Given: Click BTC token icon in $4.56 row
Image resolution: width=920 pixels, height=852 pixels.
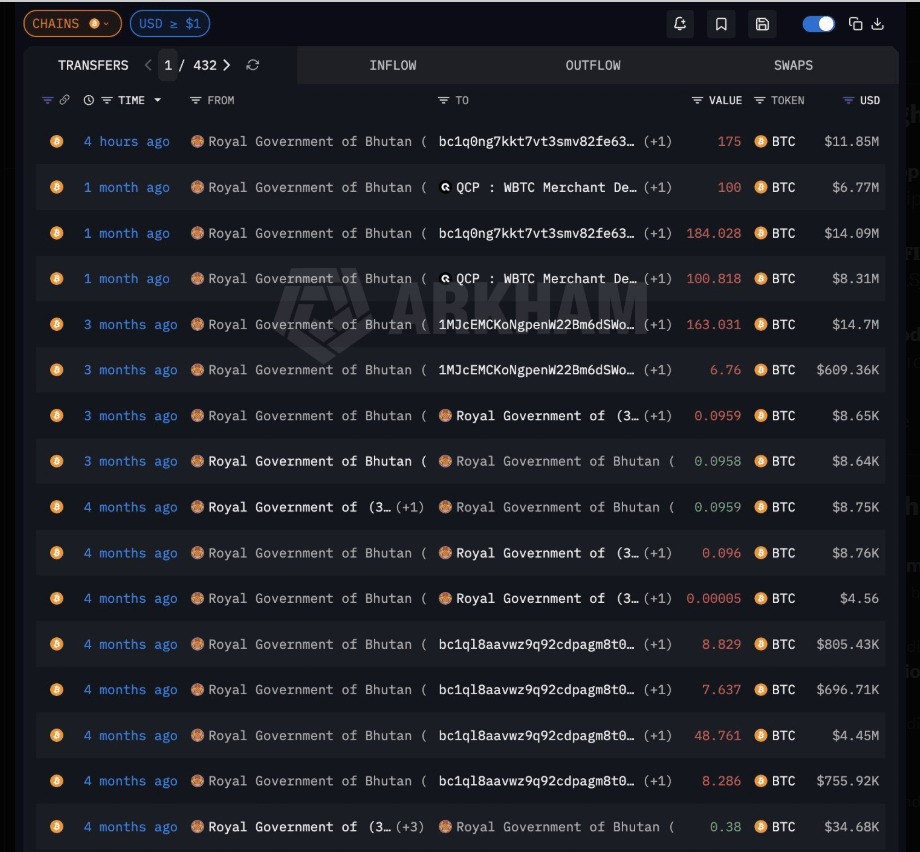Looking at the screenshot, I should coord(761,599).
